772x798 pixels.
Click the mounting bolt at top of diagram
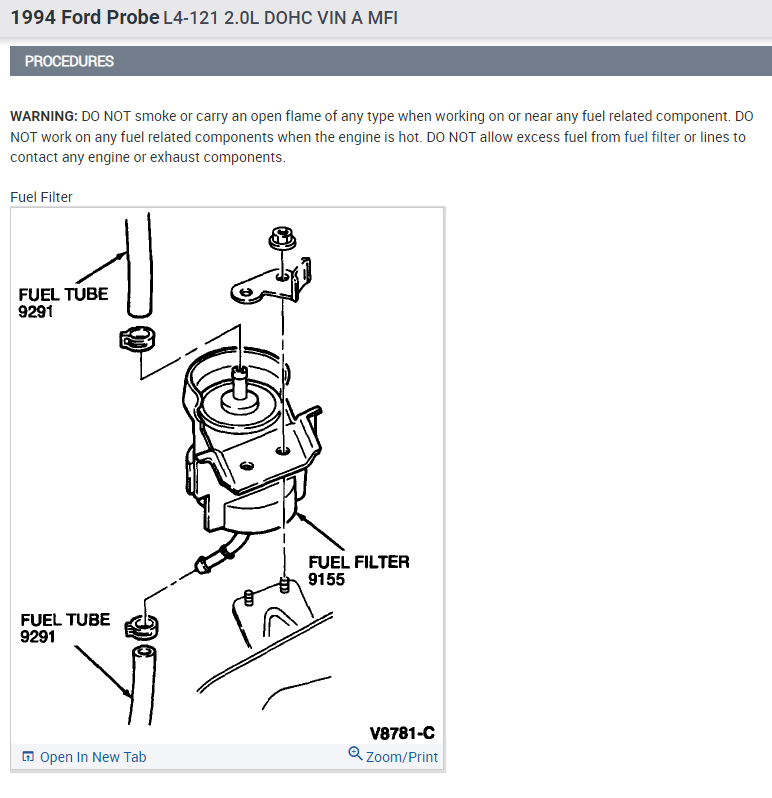(282, 239)
